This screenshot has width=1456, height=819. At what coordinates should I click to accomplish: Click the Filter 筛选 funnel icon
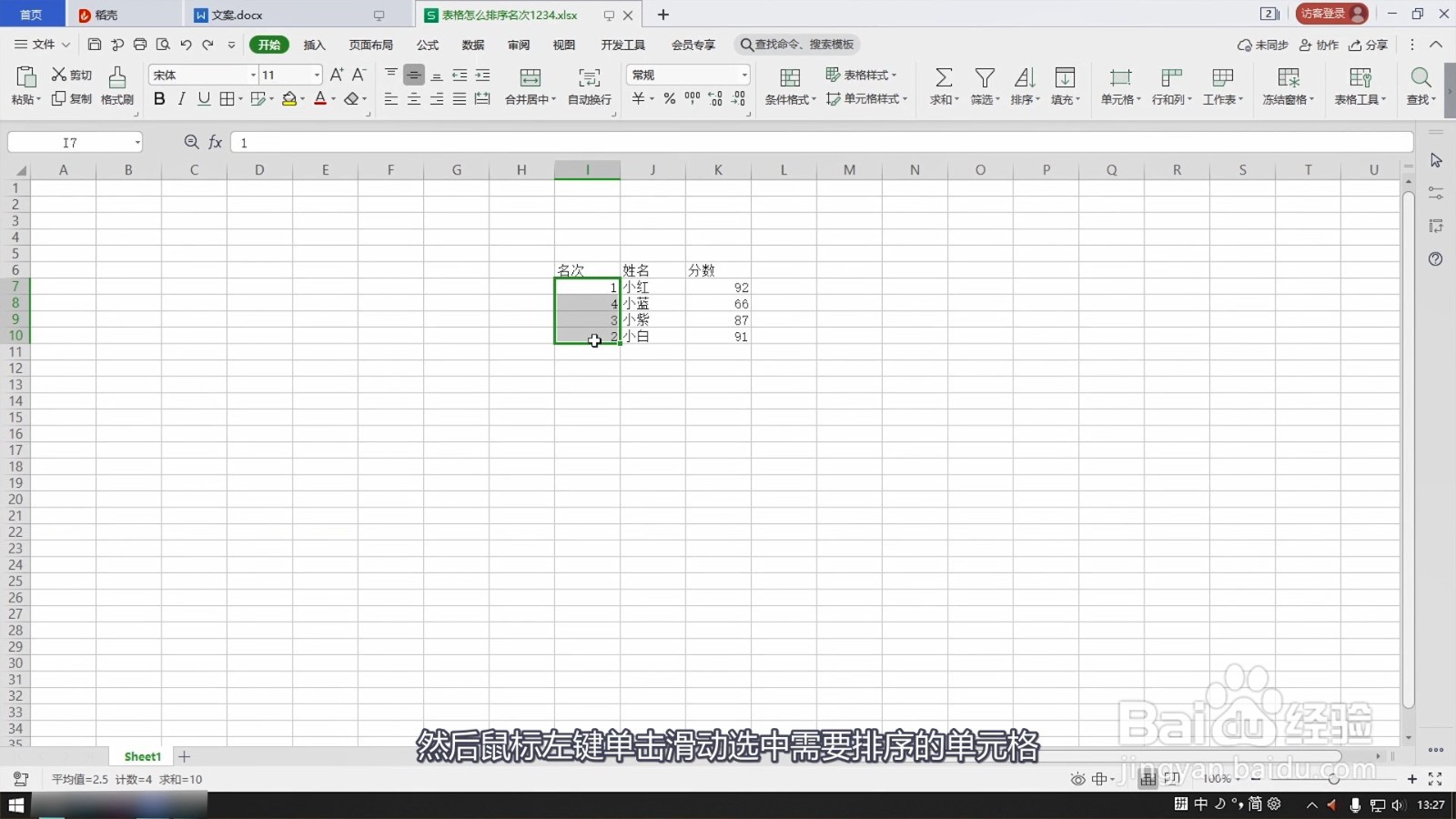pos(985,77)
